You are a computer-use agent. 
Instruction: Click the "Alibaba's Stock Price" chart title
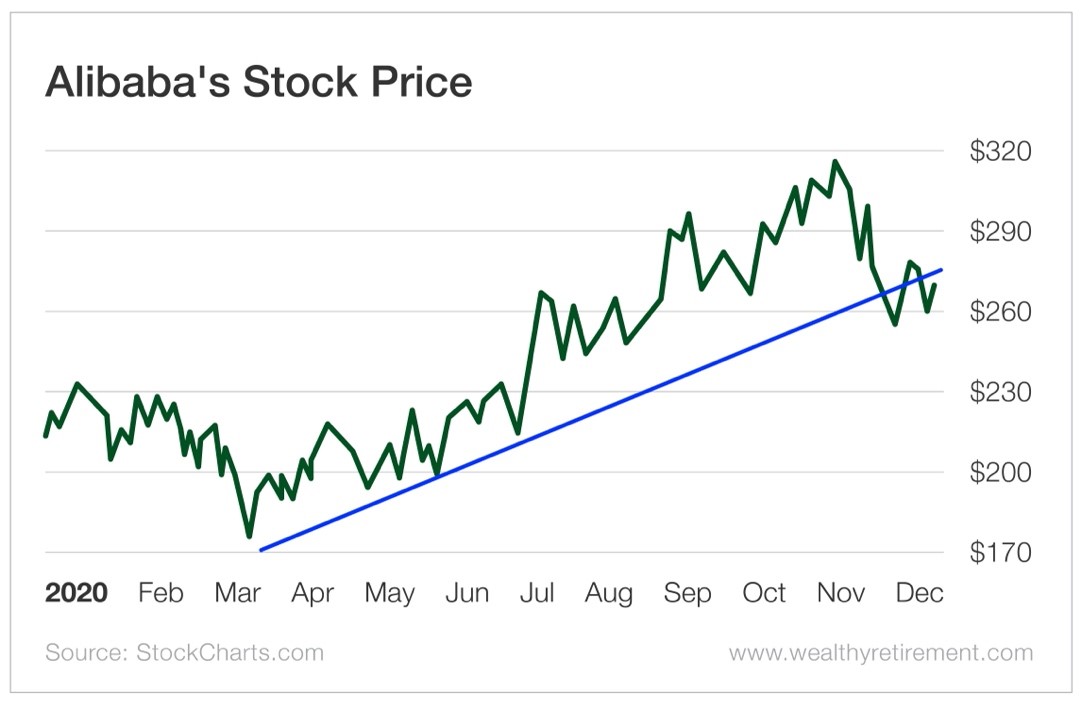(258, 82)
